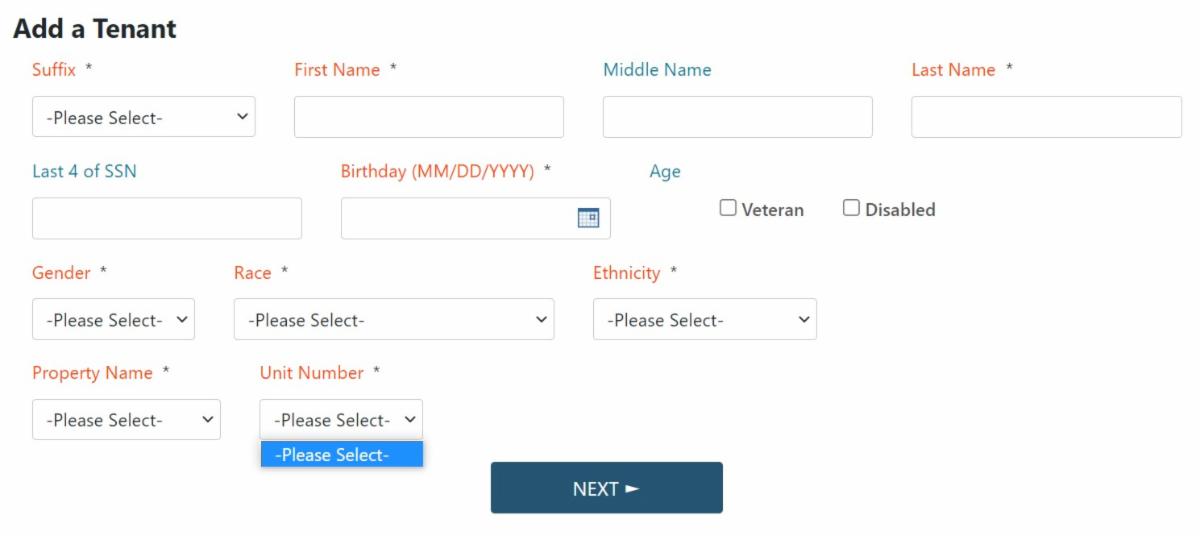Click the Unit Number dropdown
The image size is (1200, 536).
click(x=341, y=420)
